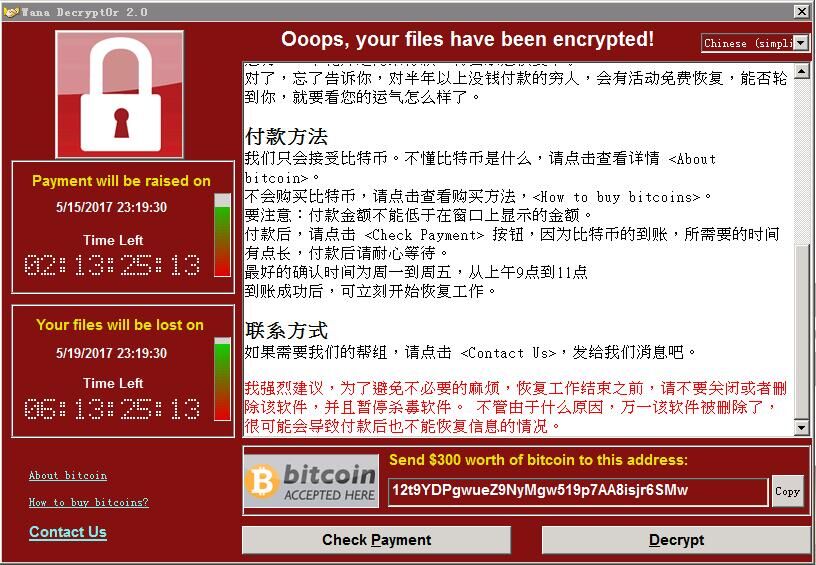Screen dimensions: 816x565
Task: Click the Wana Decrypt0r title bar icon
Action: coord(10,12)
